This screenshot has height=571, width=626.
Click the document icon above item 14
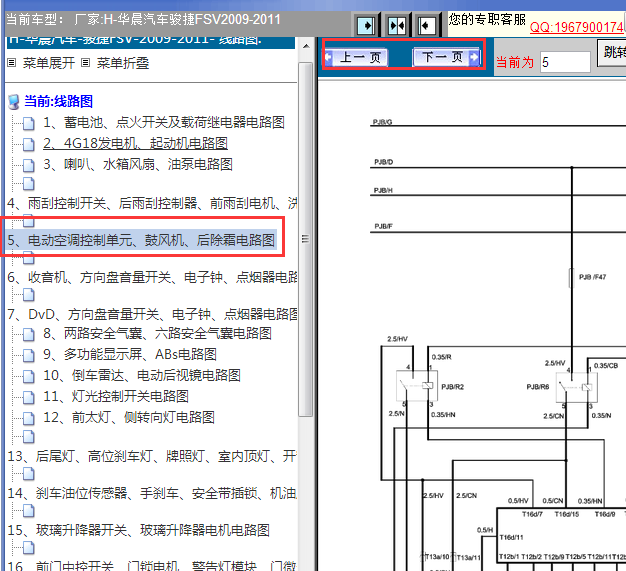[x=29, y=474]
